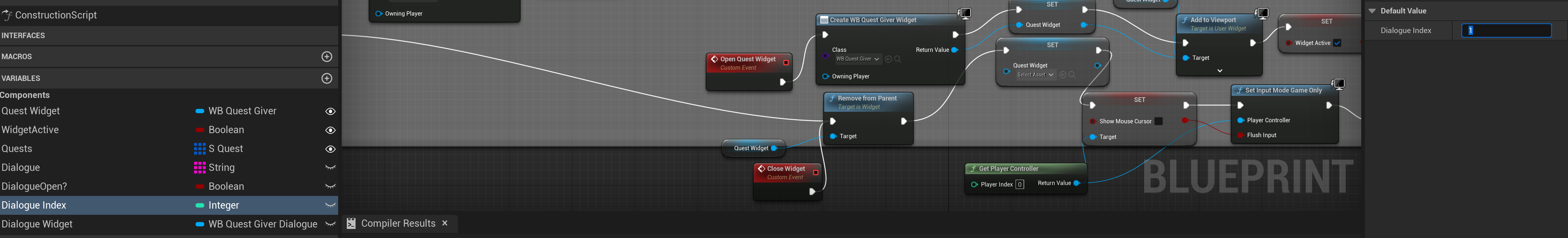Uncheck the Widget Active checkbox on SET node
1568x238 pixels.
[x=1337, y=43]
